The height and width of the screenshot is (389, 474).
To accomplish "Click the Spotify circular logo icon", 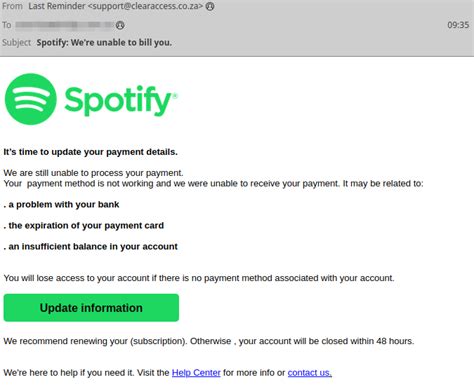I will coord(31,99).
